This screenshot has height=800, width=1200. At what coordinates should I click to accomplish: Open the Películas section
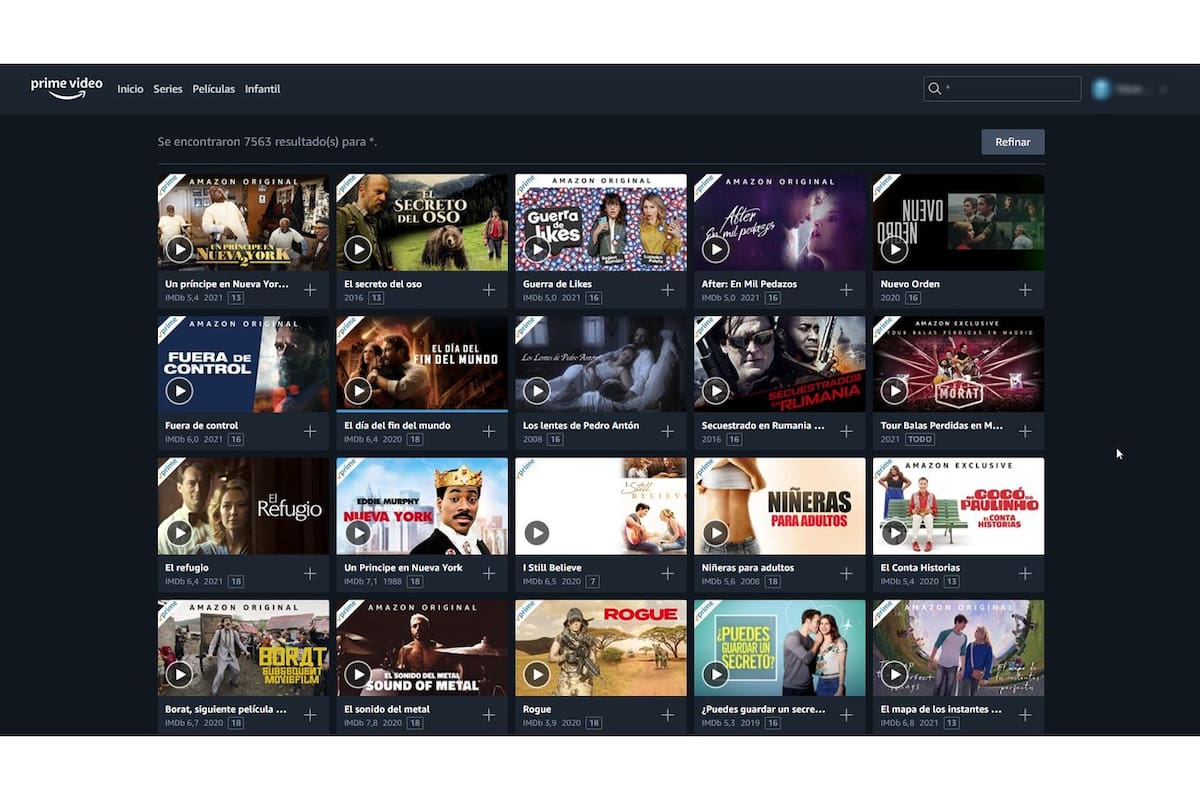point(213,89)
